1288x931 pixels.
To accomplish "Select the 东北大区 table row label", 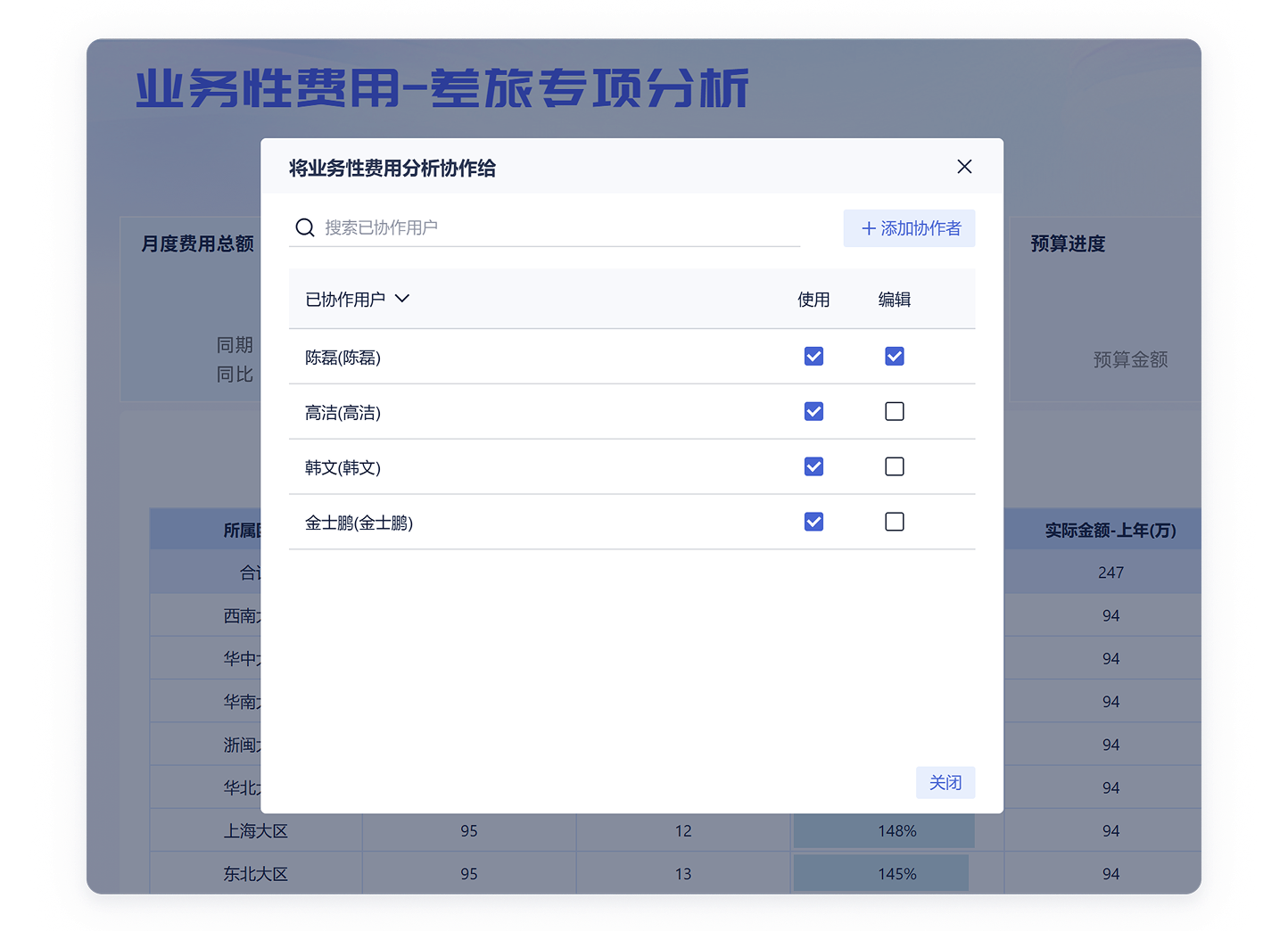I will 255,874.
